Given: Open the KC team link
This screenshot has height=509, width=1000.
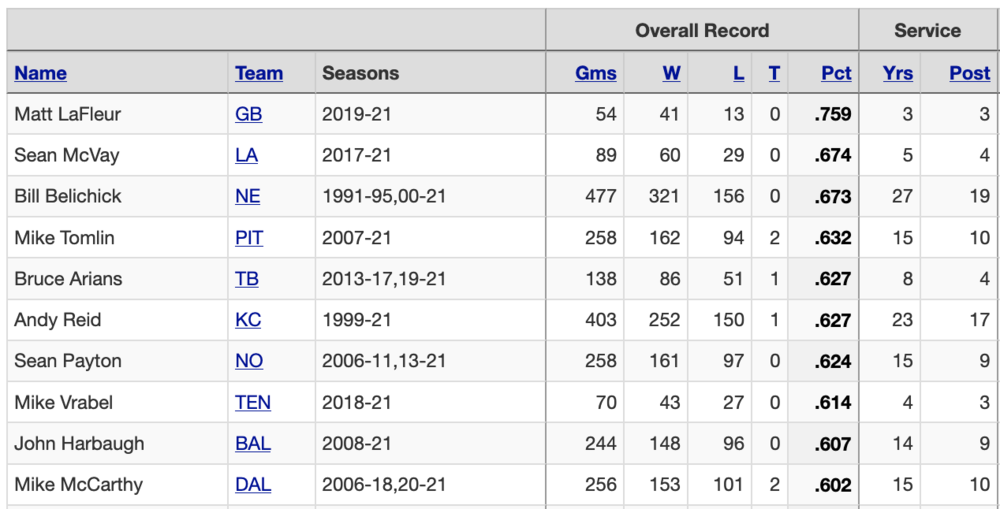Looking at the screenshot, I should coord(248,320).
